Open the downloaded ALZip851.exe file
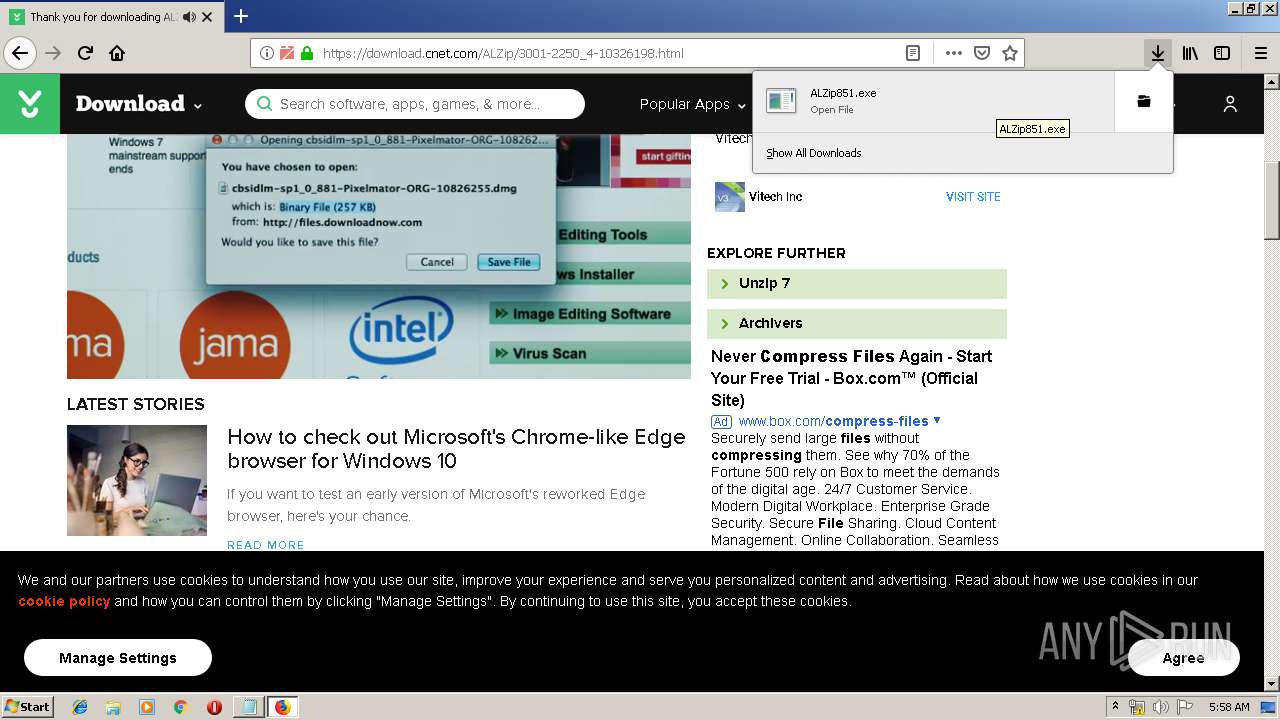The width and height of the screenshot is (1280, 720). [934, 101]
